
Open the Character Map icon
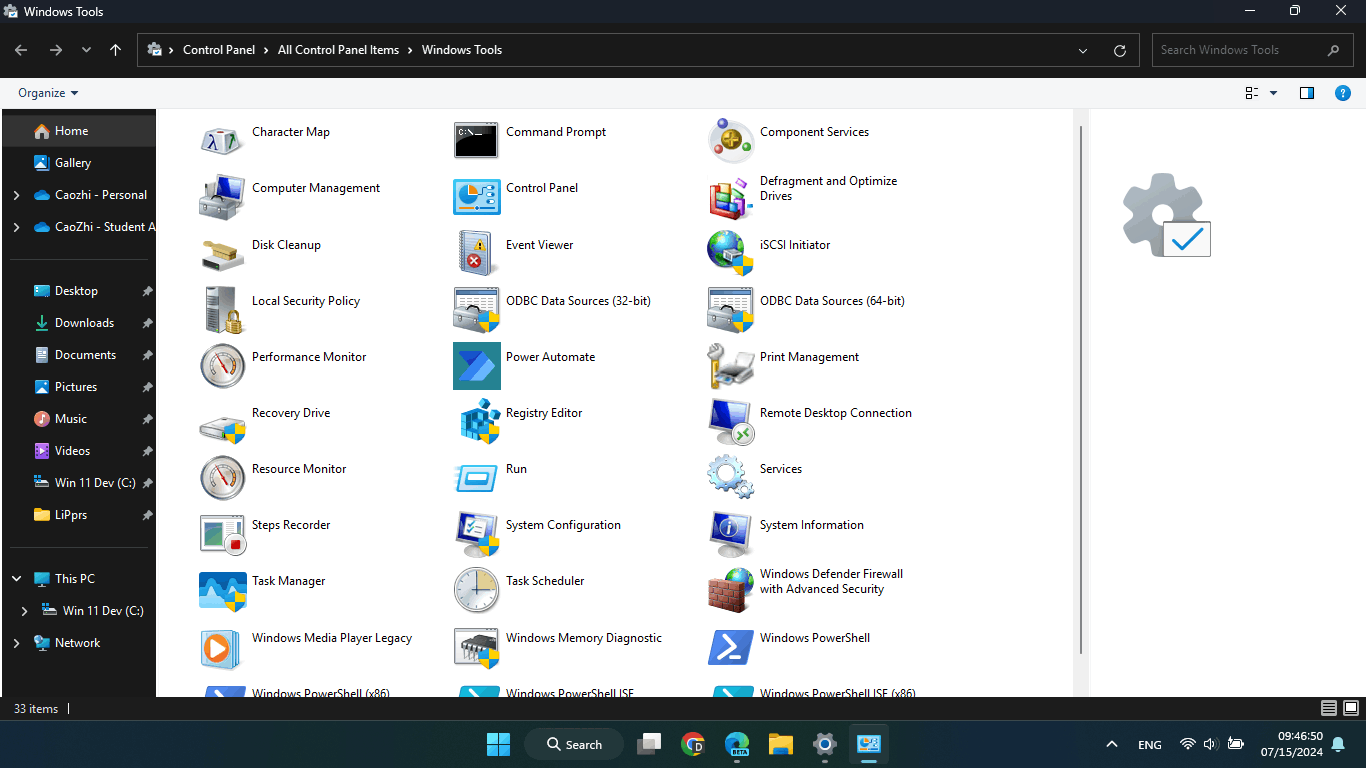(222, 142)
